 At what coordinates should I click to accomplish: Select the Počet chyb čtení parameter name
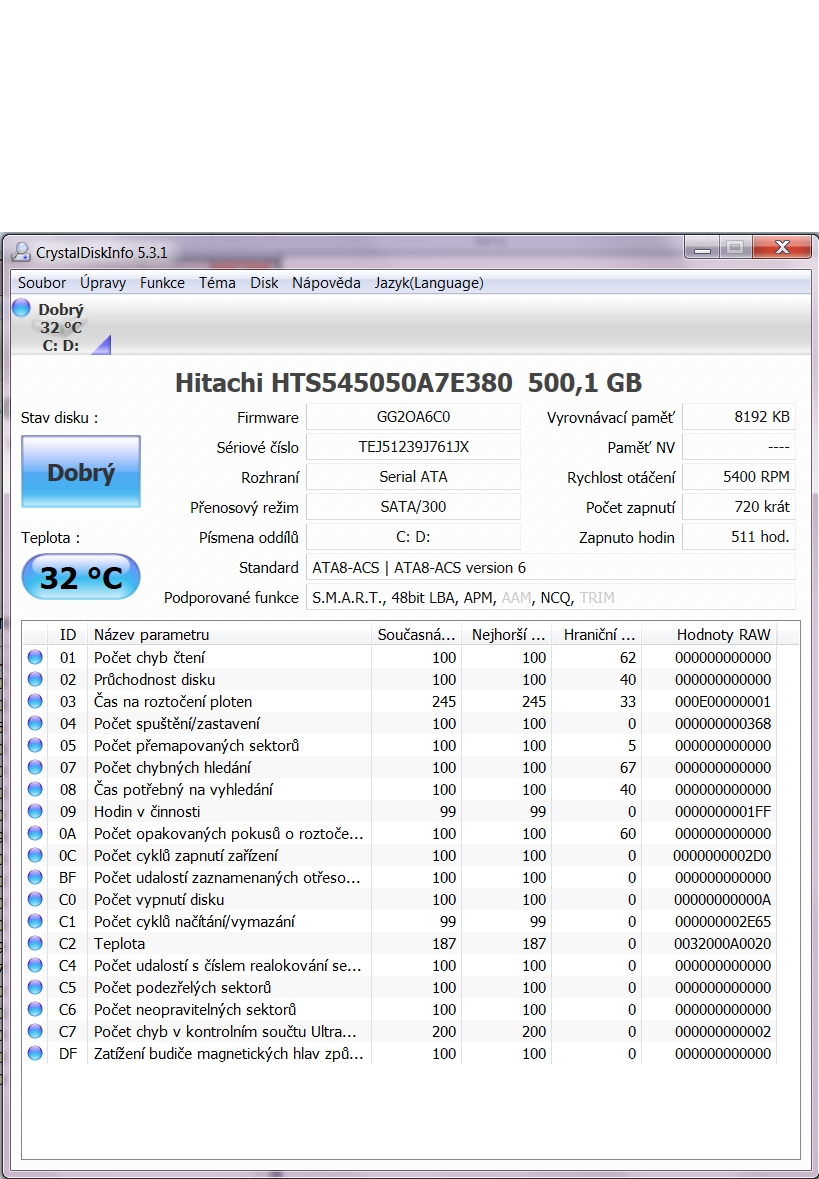click(150, 657)
